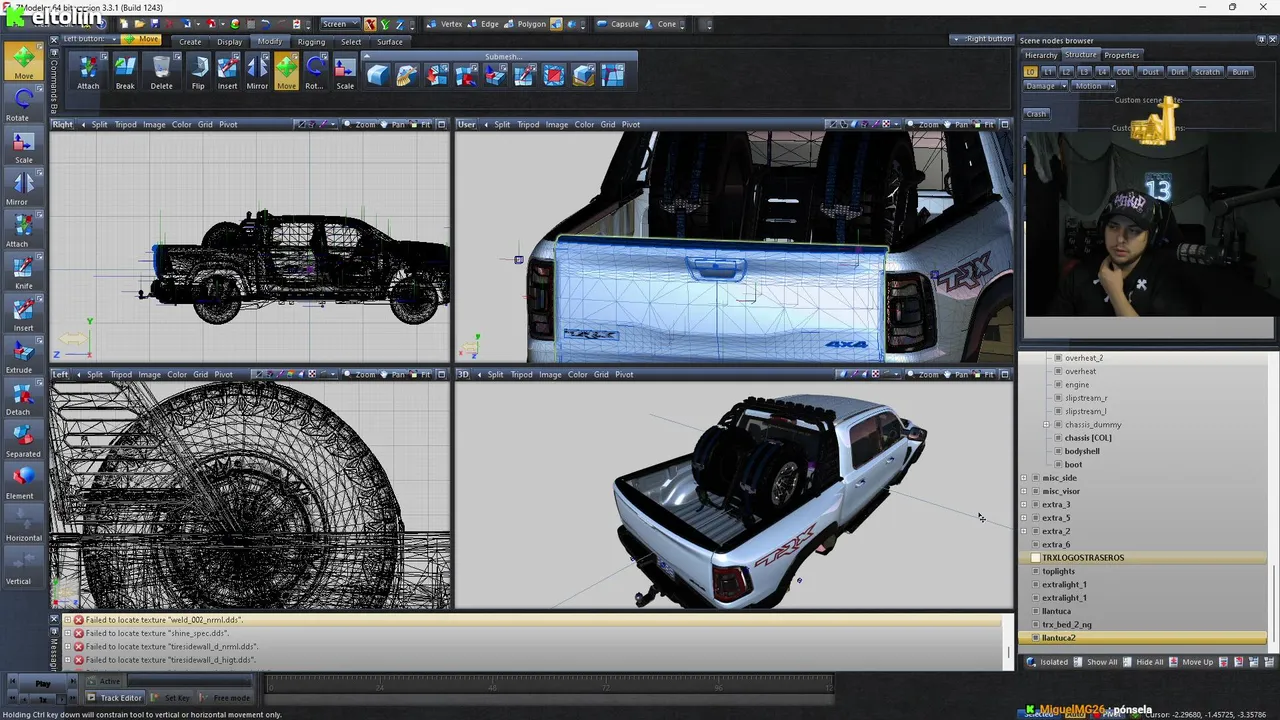Select the Insert tool in left sidebar

click(x=23, y=314)
